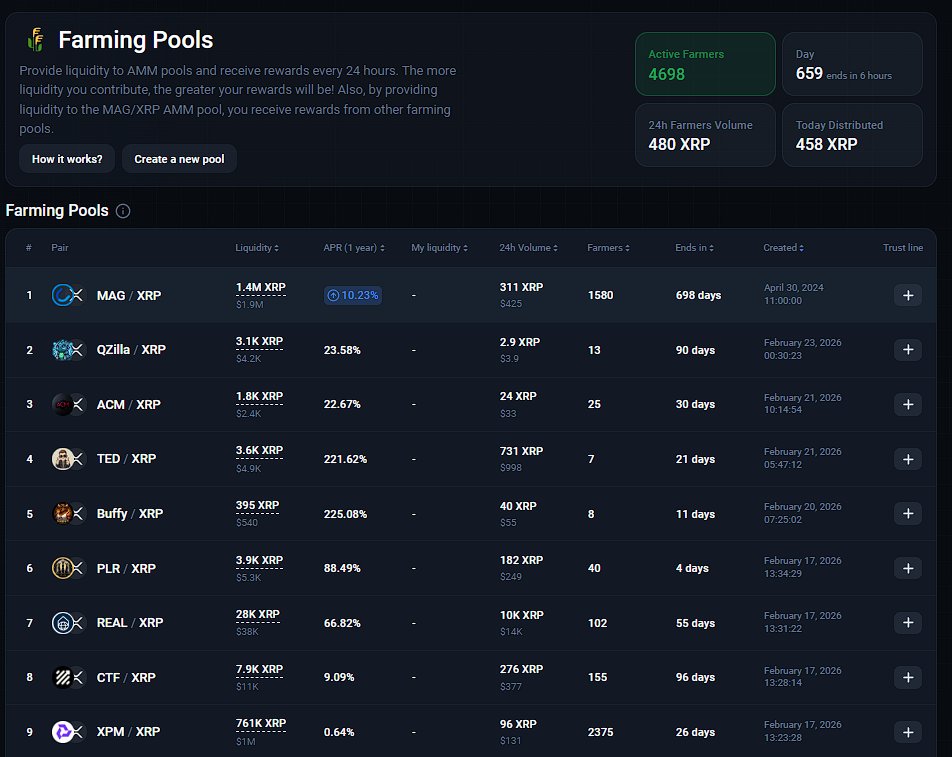Click info icon beside Farming Pools heading
Image resolution: width=952 pixels, height=757 pixels.
click(123, 211)
